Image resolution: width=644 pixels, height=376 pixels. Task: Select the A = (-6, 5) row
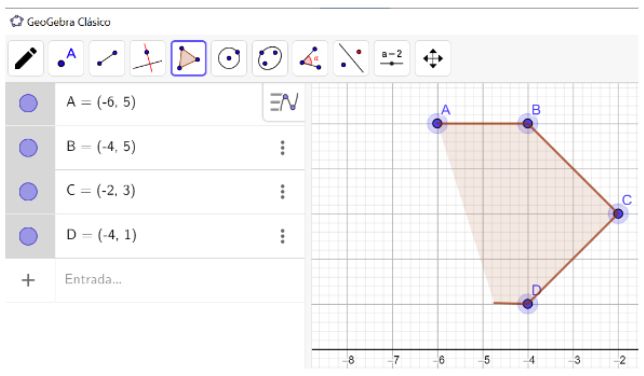155,103
